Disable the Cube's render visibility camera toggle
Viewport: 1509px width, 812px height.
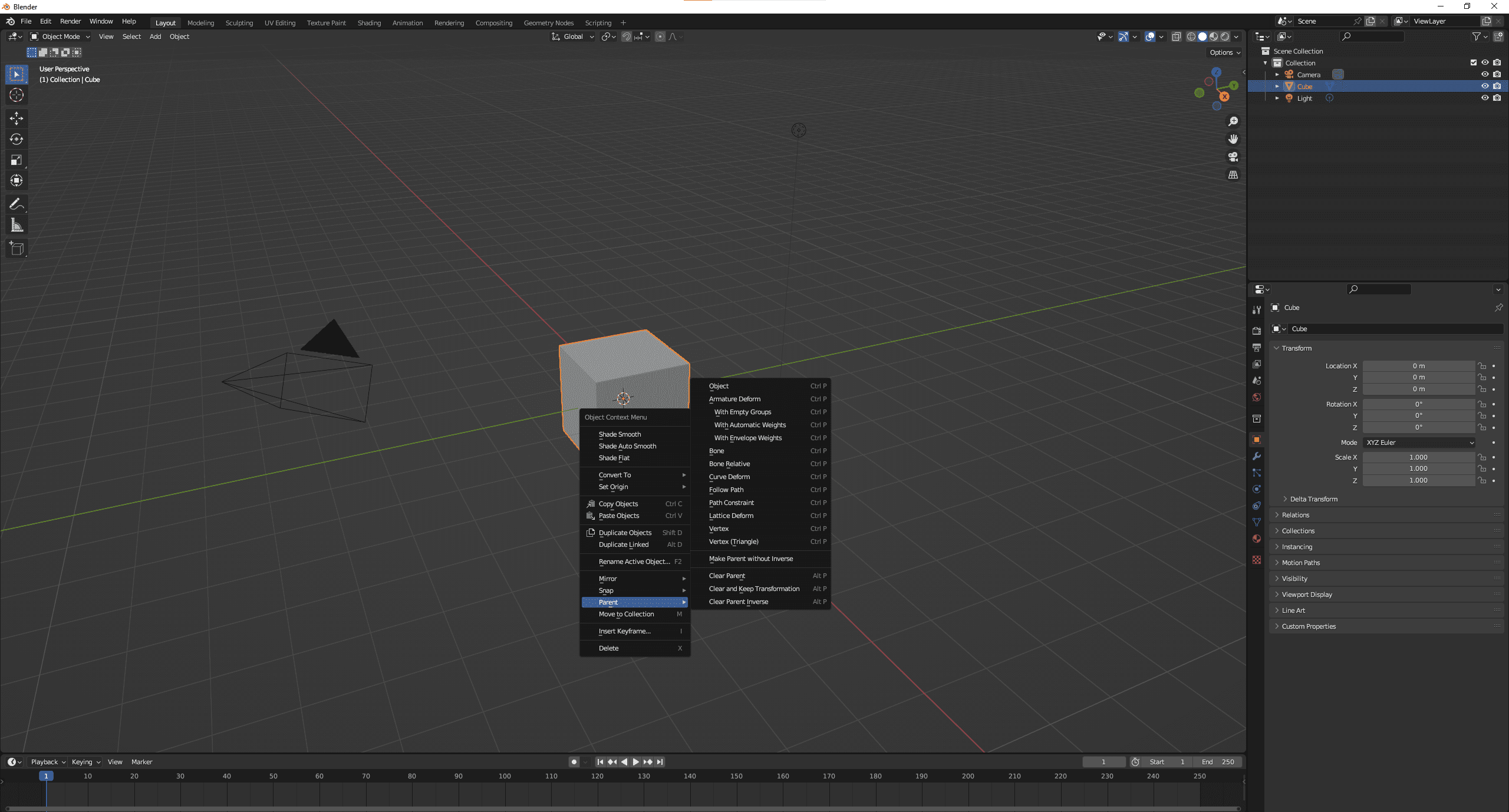[1497, 86]
